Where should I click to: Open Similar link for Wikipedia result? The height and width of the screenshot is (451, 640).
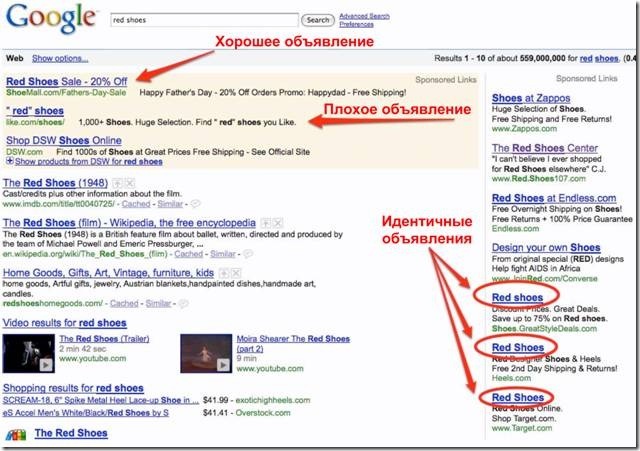point(223,254)
